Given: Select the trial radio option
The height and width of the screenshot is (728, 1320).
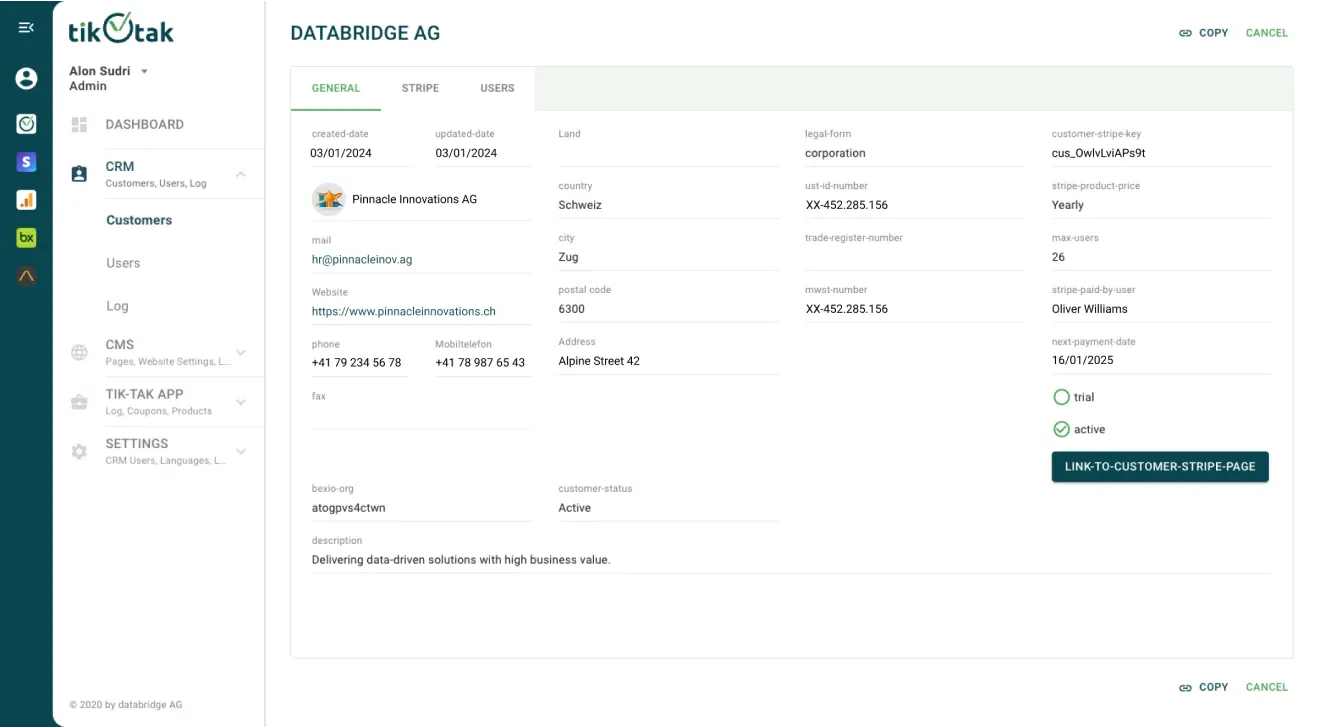Looking at the screenshot, I should click(x=1062, y=397).
